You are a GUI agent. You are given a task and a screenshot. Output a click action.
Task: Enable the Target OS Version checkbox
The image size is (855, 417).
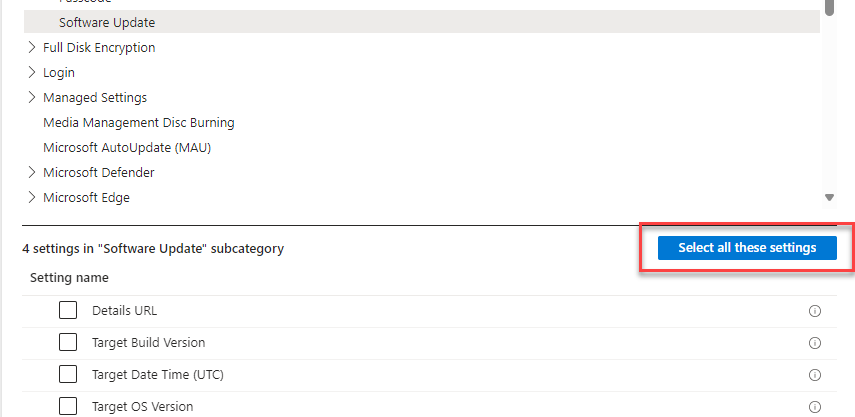coord(68,407)
